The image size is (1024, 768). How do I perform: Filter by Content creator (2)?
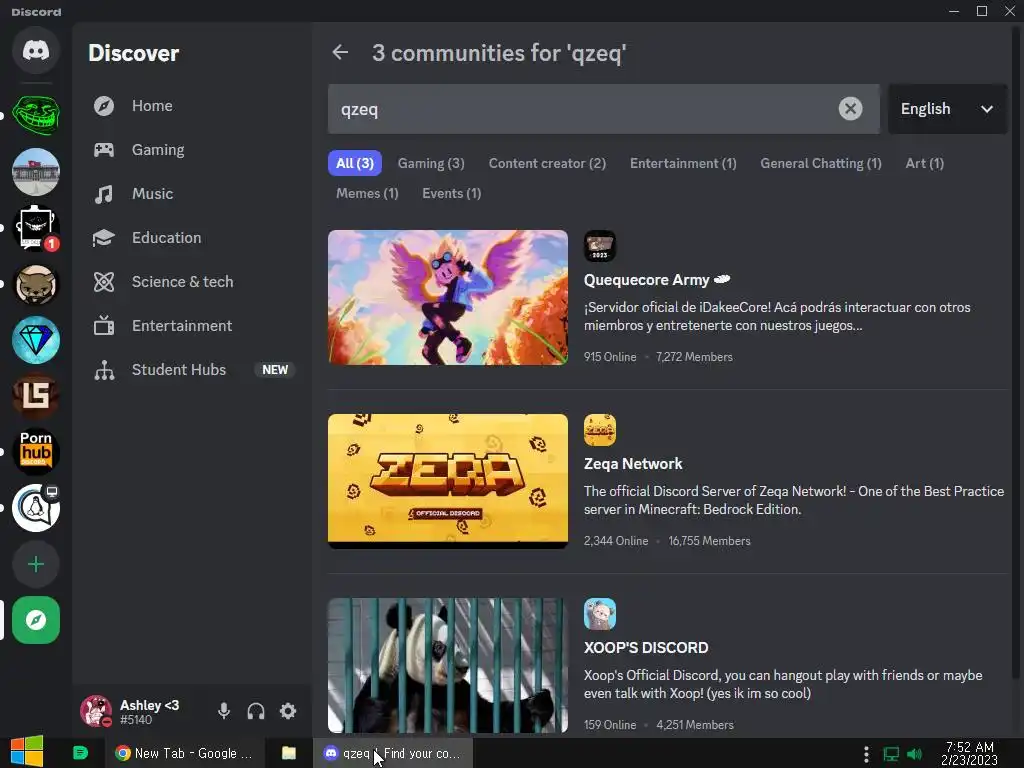click(x=547, y=163)
